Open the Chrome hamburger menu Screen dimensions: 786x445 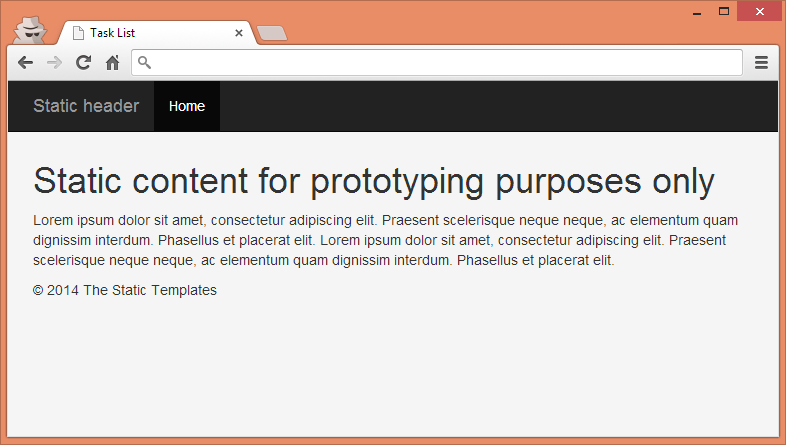tap(761, 63)
